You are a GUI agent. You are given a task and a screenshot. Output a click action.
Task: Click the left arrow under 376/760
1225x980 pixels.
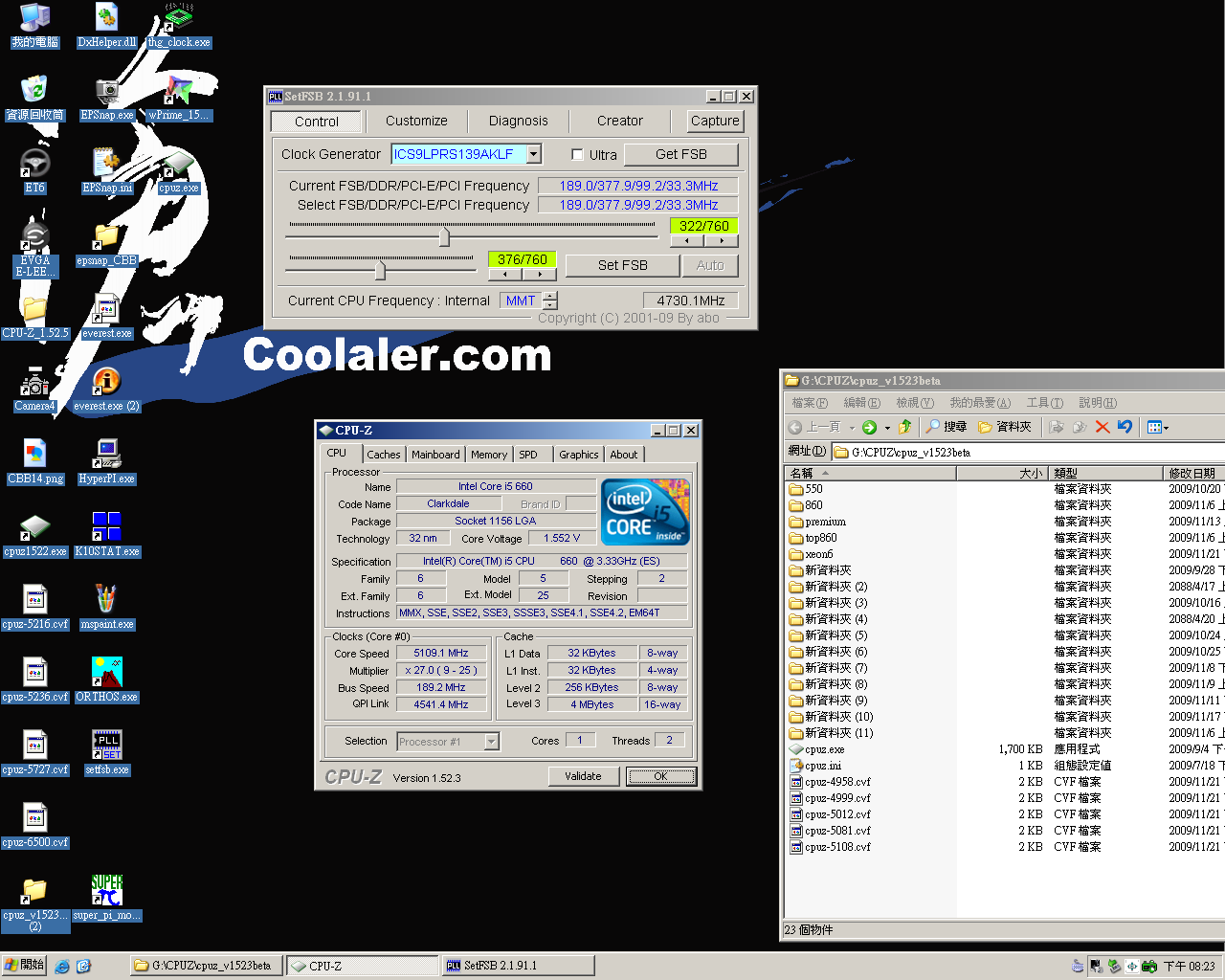click(x=505, y=275)
